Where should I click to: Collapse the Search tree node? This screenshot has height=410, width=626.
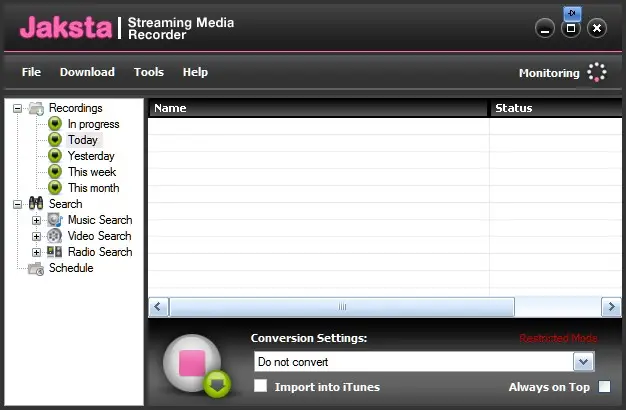coord(17,204)
